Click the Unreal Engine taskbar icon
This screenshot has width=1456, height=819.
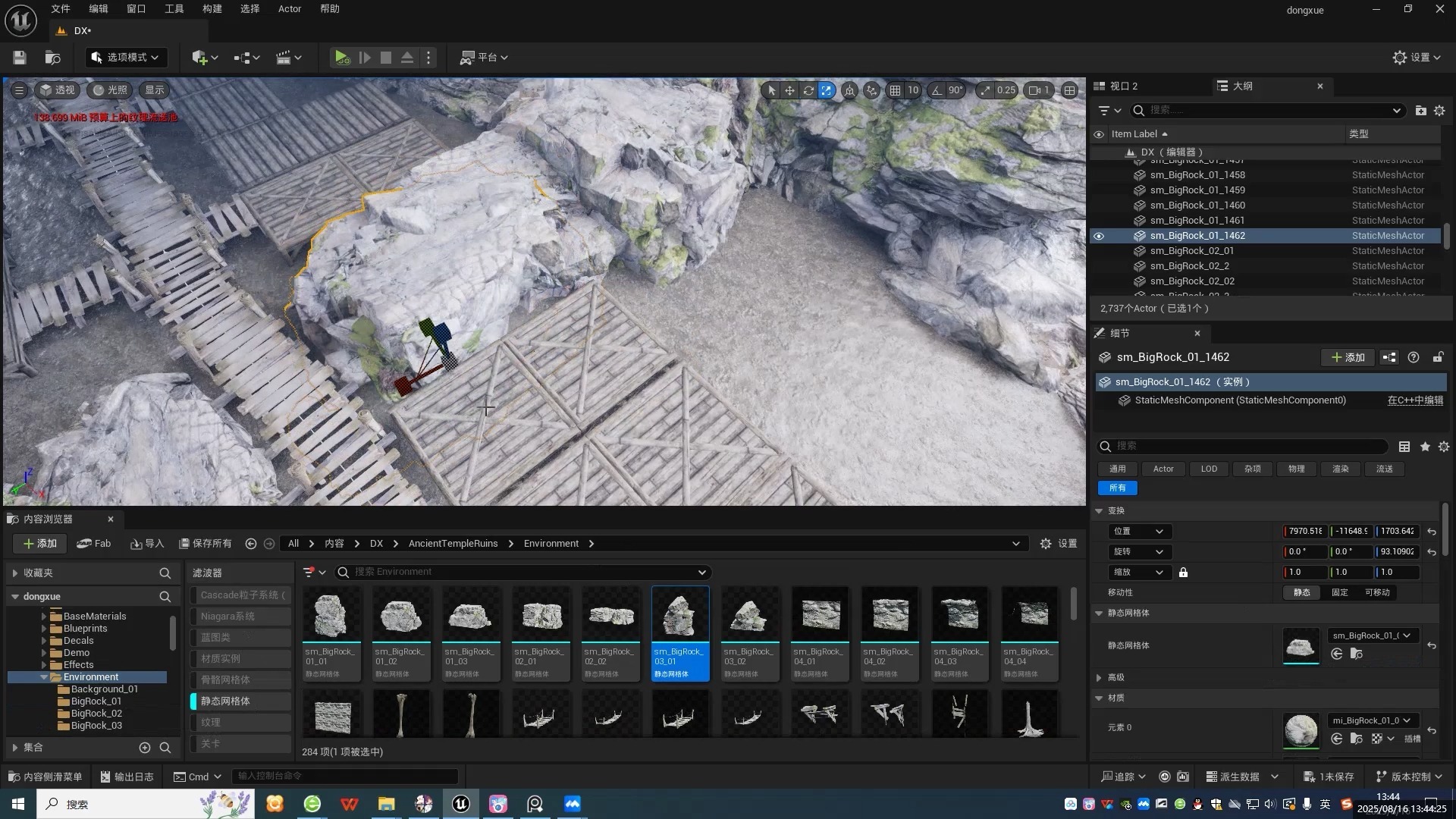coord(460,804)
